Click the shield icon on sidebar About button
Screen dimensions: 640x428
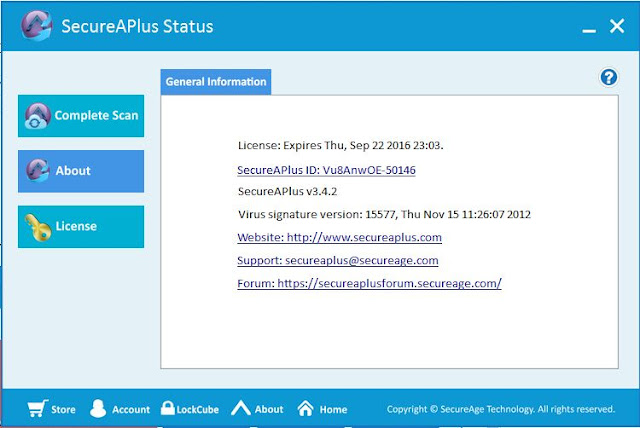point(38,171)
